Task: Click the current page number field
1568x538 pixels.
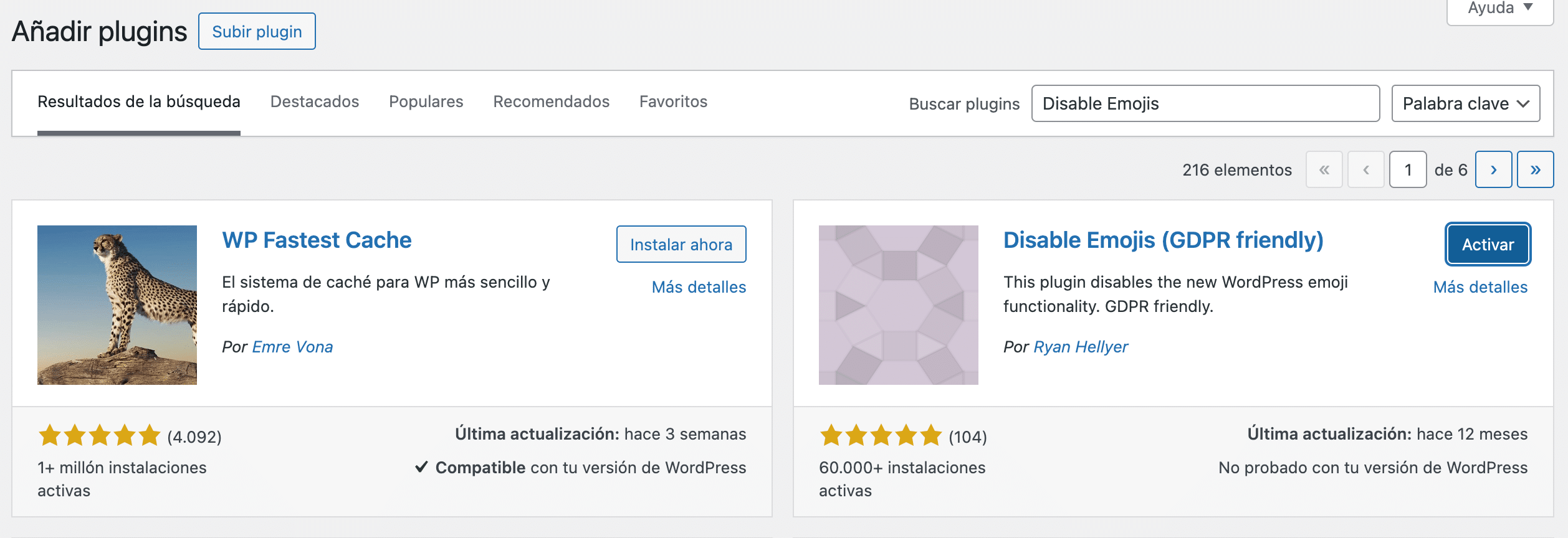Action: 1408,169
